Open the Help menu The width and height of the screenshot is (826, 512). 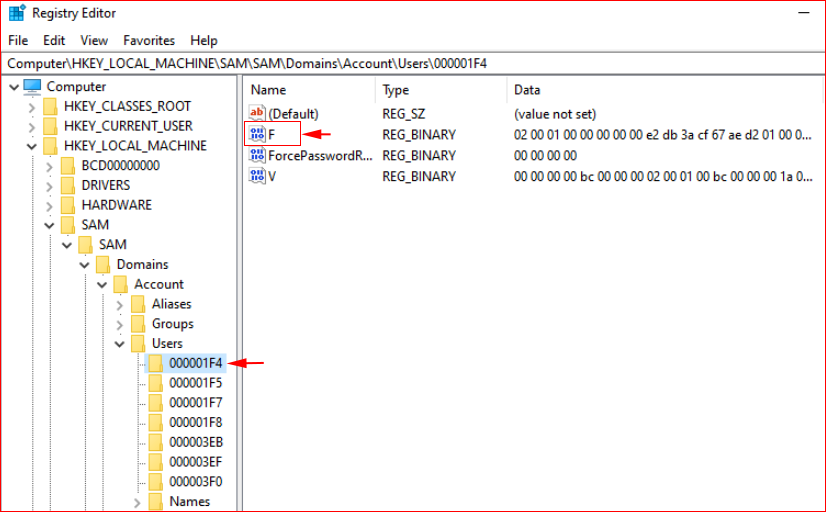coord(203,41)
